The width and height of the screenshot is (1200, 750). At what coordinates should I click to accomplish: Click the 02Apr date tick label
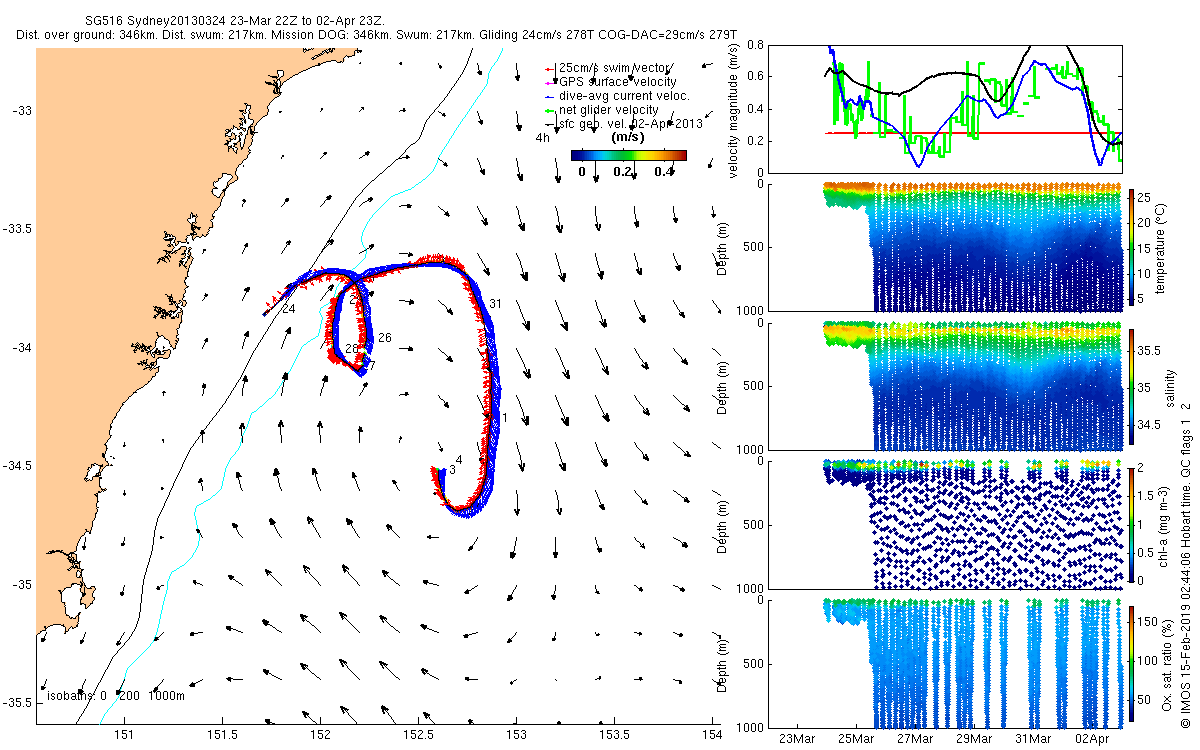click(1093, 739)
